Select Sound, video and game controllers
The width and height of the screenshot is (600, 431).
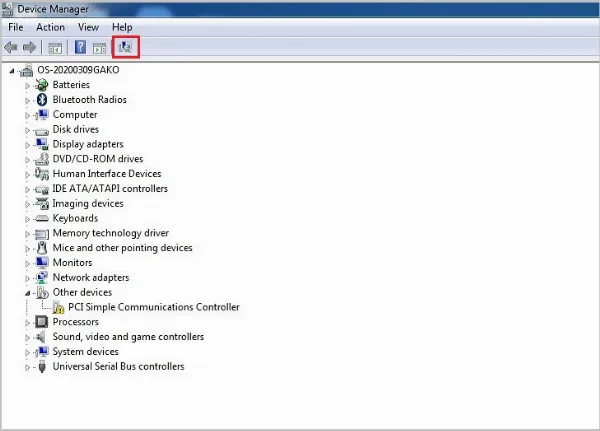128,337
